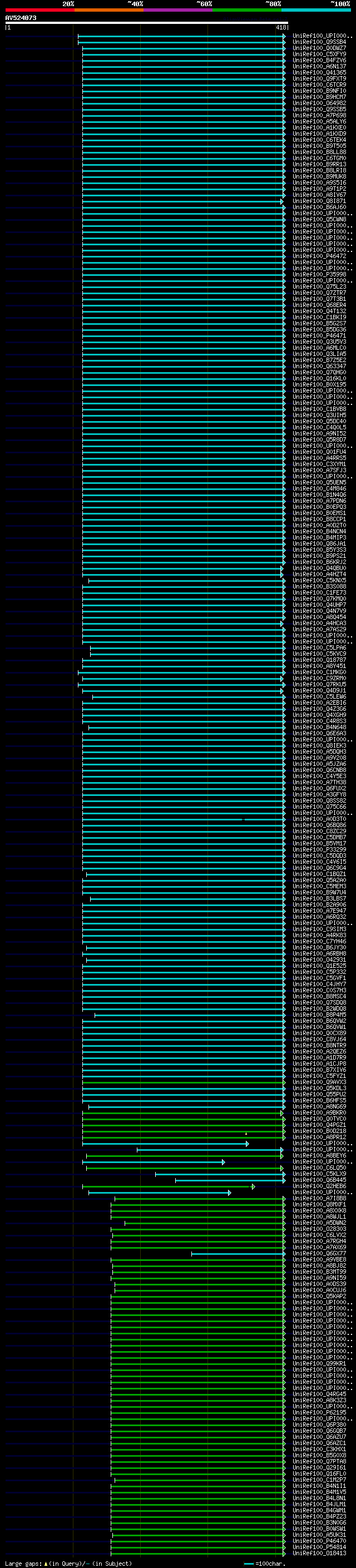
Task: Select hit label UniRef100_C5KNX5
Action: point(319,581)
